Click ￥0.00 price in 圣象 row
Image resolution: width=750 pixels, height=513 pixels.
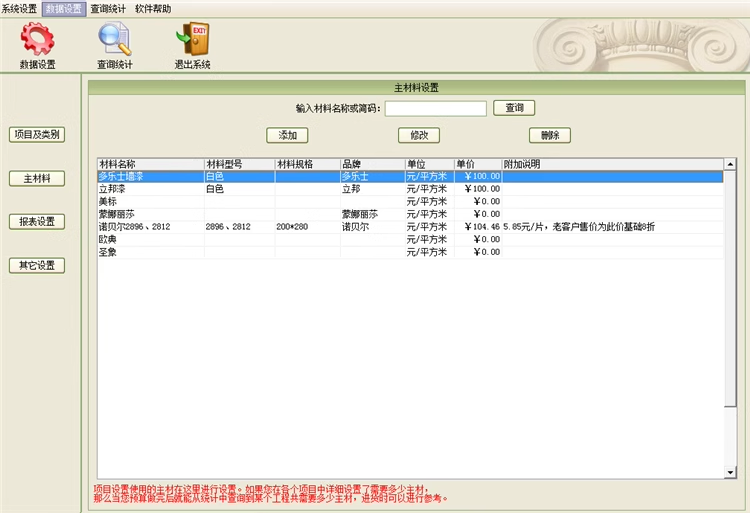(478, 252)
